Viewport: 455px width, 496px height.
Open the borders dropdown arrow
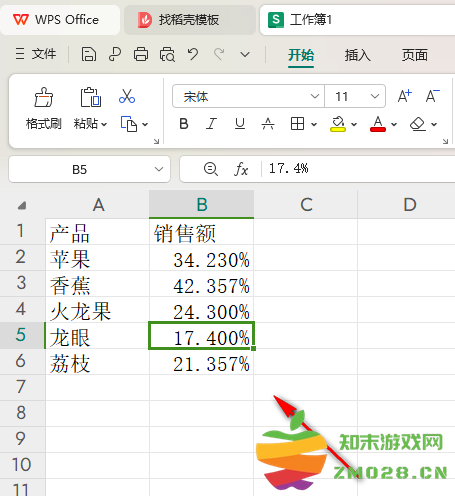314,124
